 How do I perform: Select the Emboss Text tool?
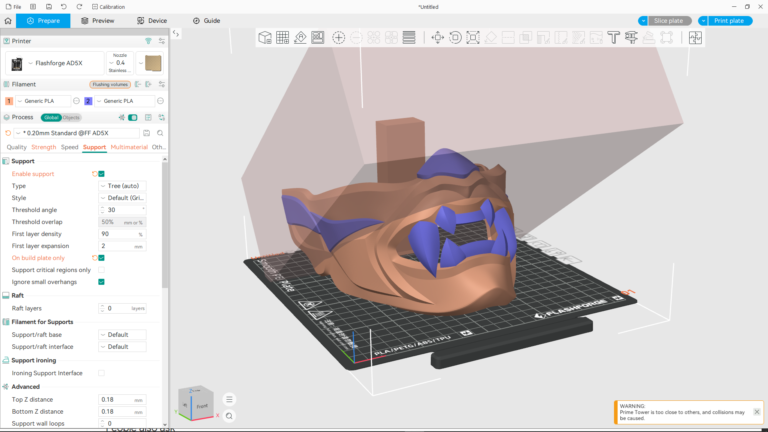(x=613, y=38)
